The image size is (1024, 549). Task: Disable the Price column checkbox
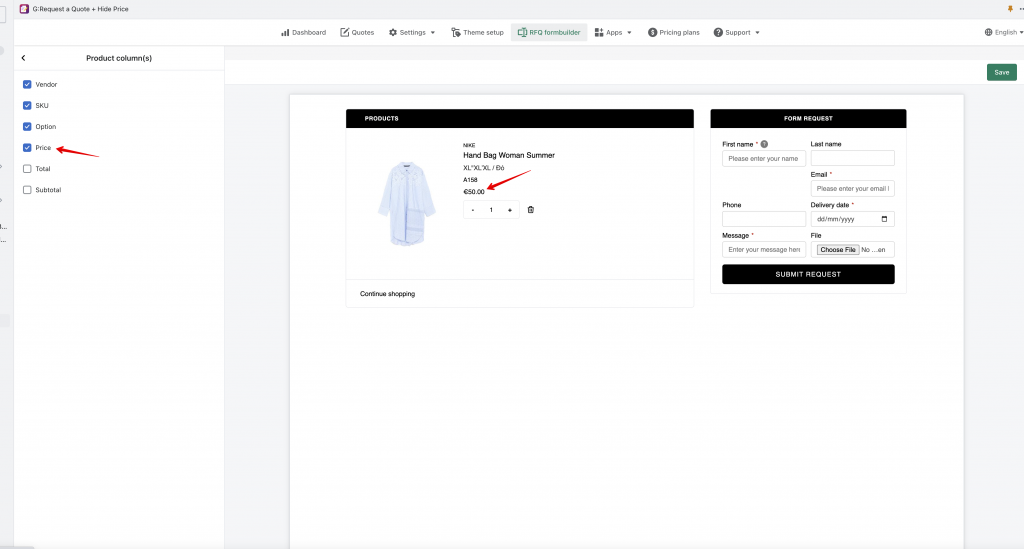click(27, 148)
